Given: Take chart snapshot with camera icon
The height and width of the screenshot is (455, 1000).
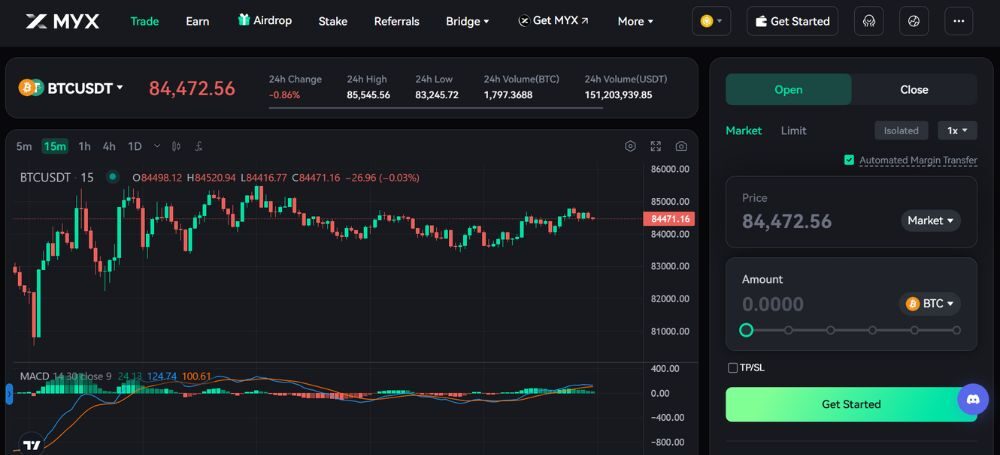Looking at the screenshot, I should point(681,146).
